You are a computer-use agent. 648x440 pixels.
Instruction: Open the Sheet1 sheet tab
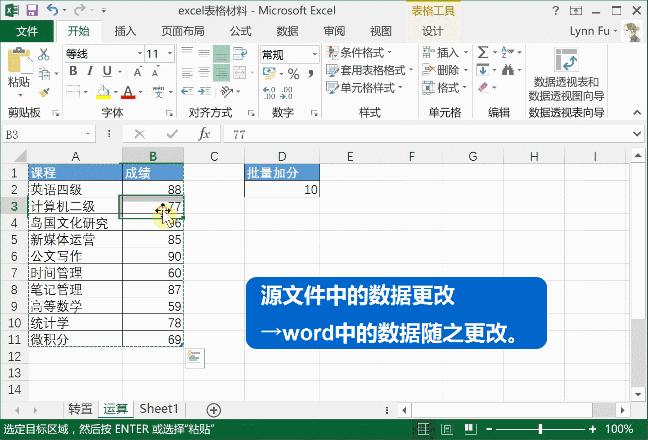(159, 409)
